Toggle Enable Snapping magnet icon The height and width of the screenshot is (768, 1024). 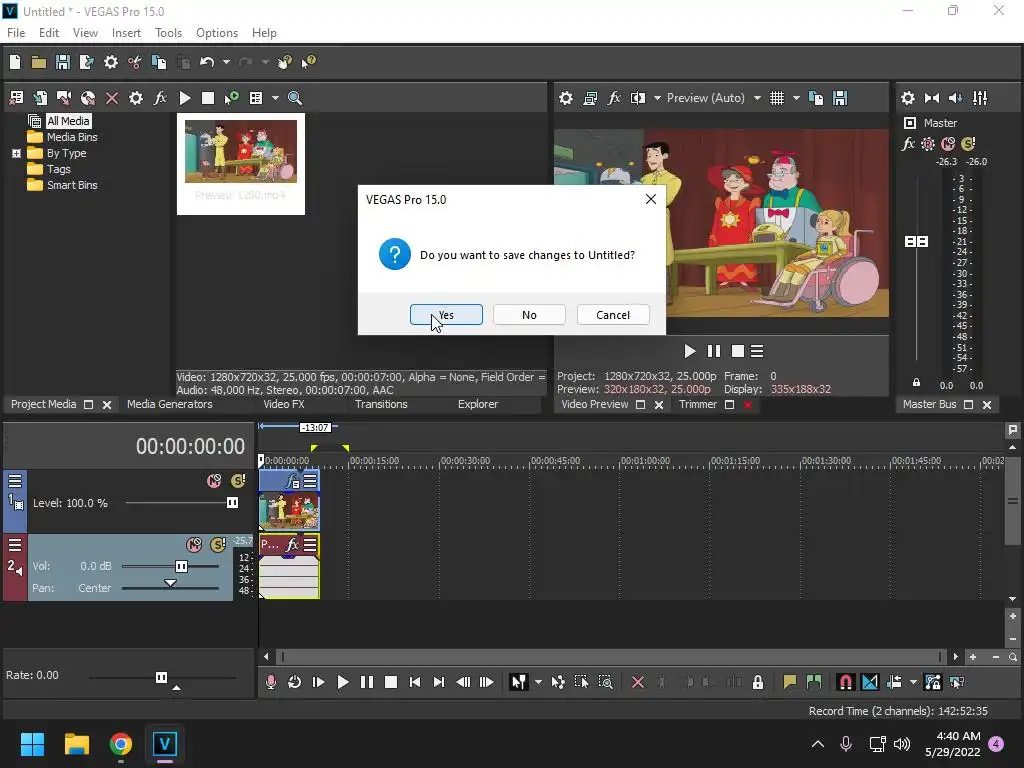click(845, 682)
